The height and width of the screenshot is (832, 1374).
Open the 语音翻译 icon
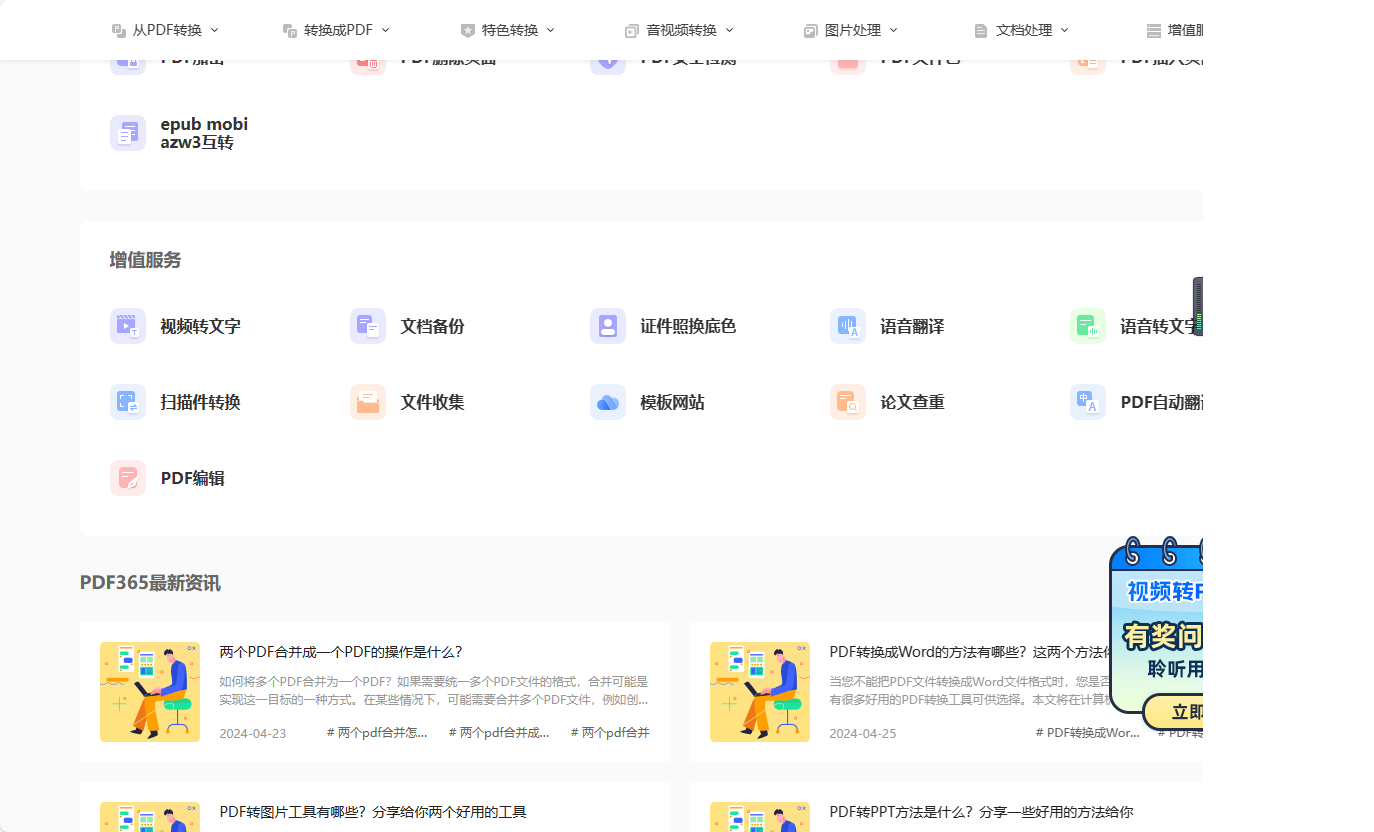[x=848, y=326]
